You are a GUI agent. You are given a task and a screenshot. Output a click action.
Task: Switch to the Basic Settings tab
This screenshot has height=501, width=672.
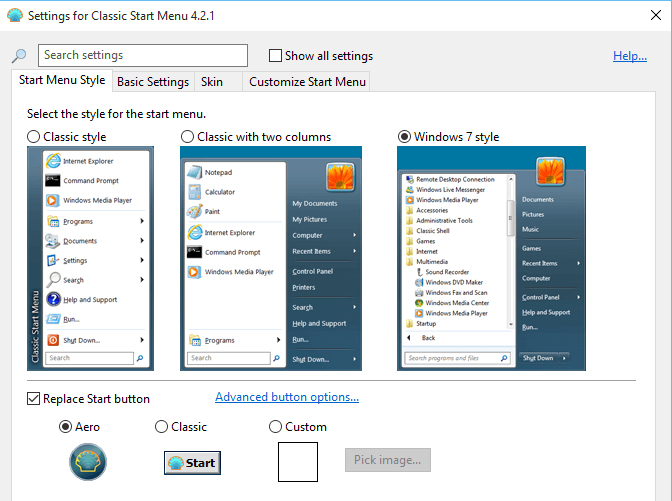(153, 82)
